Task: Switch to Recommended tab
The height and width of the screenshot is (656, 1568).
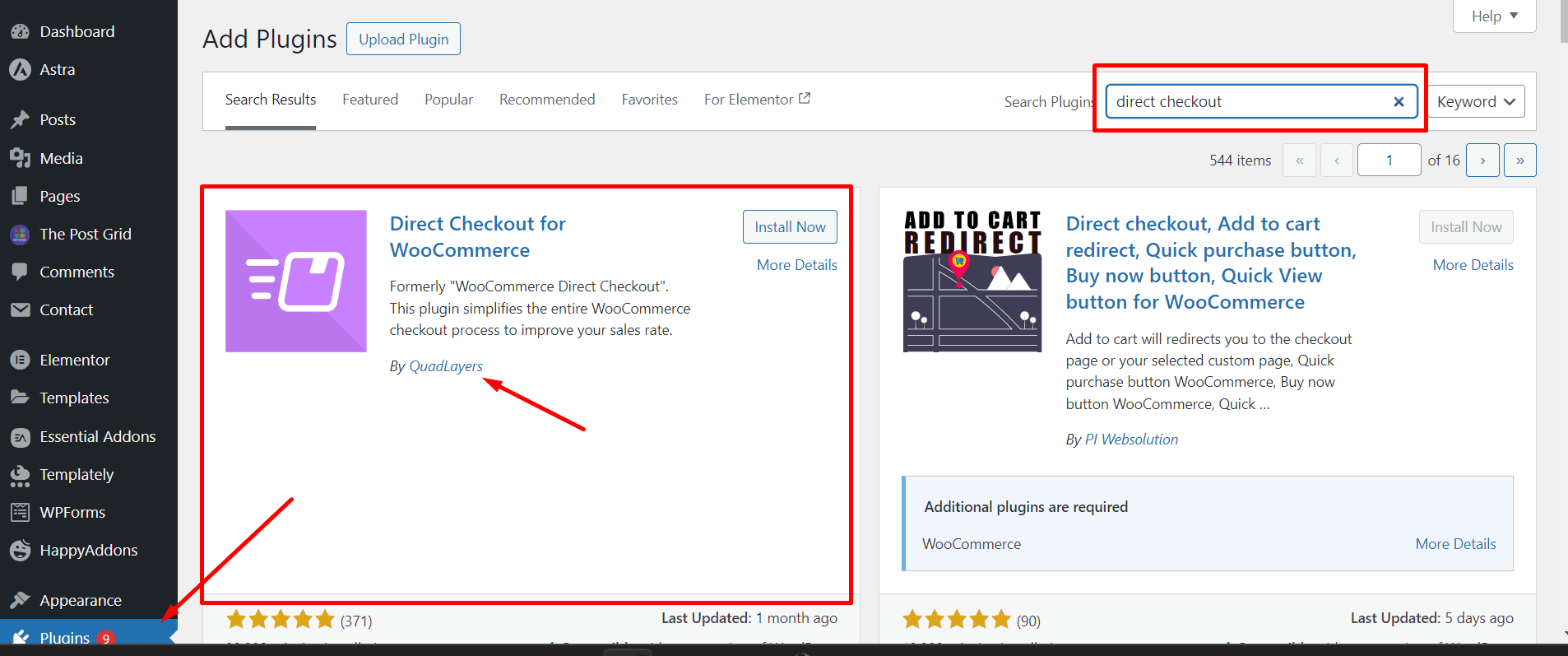Action: pyautogui.click(x=547, y=100)
